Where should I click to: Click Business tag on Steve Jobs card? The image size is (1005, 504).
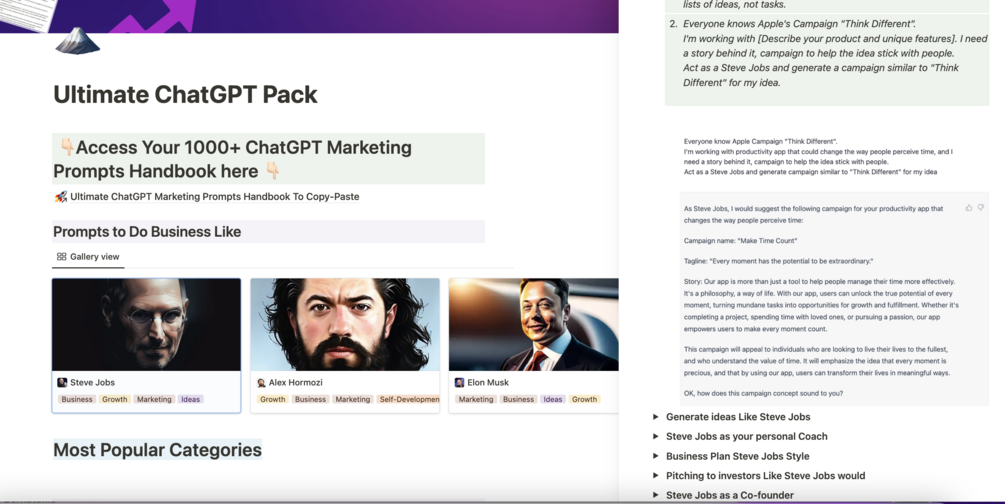pyautogui.click(x=77, y=399)
